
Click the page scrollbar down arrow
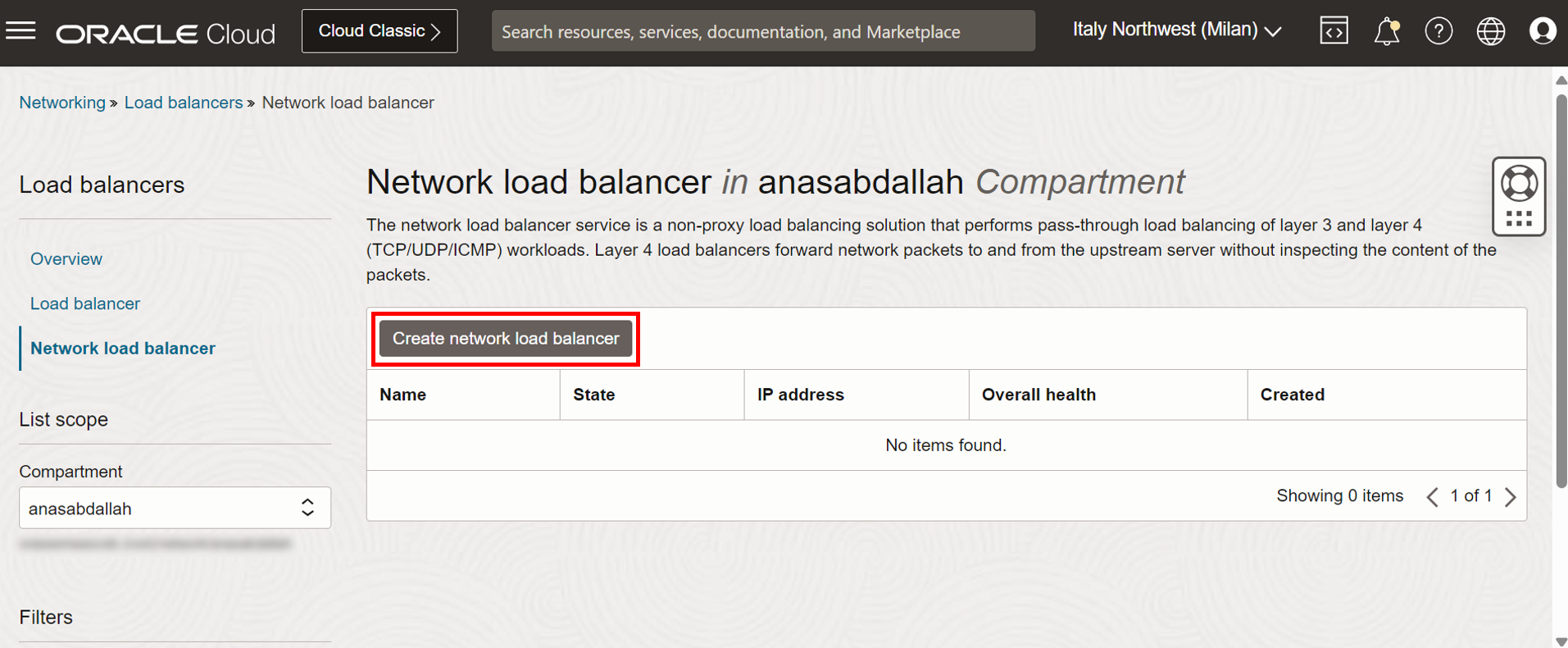point(1561,641)
